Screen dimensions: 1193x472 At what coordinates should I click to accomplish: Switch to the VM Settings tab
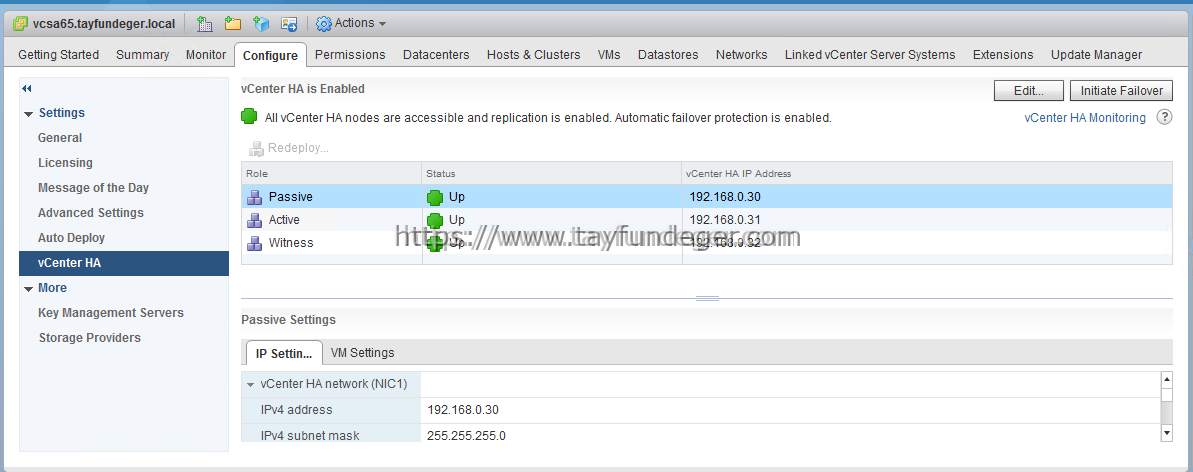(x=363, y=353)
